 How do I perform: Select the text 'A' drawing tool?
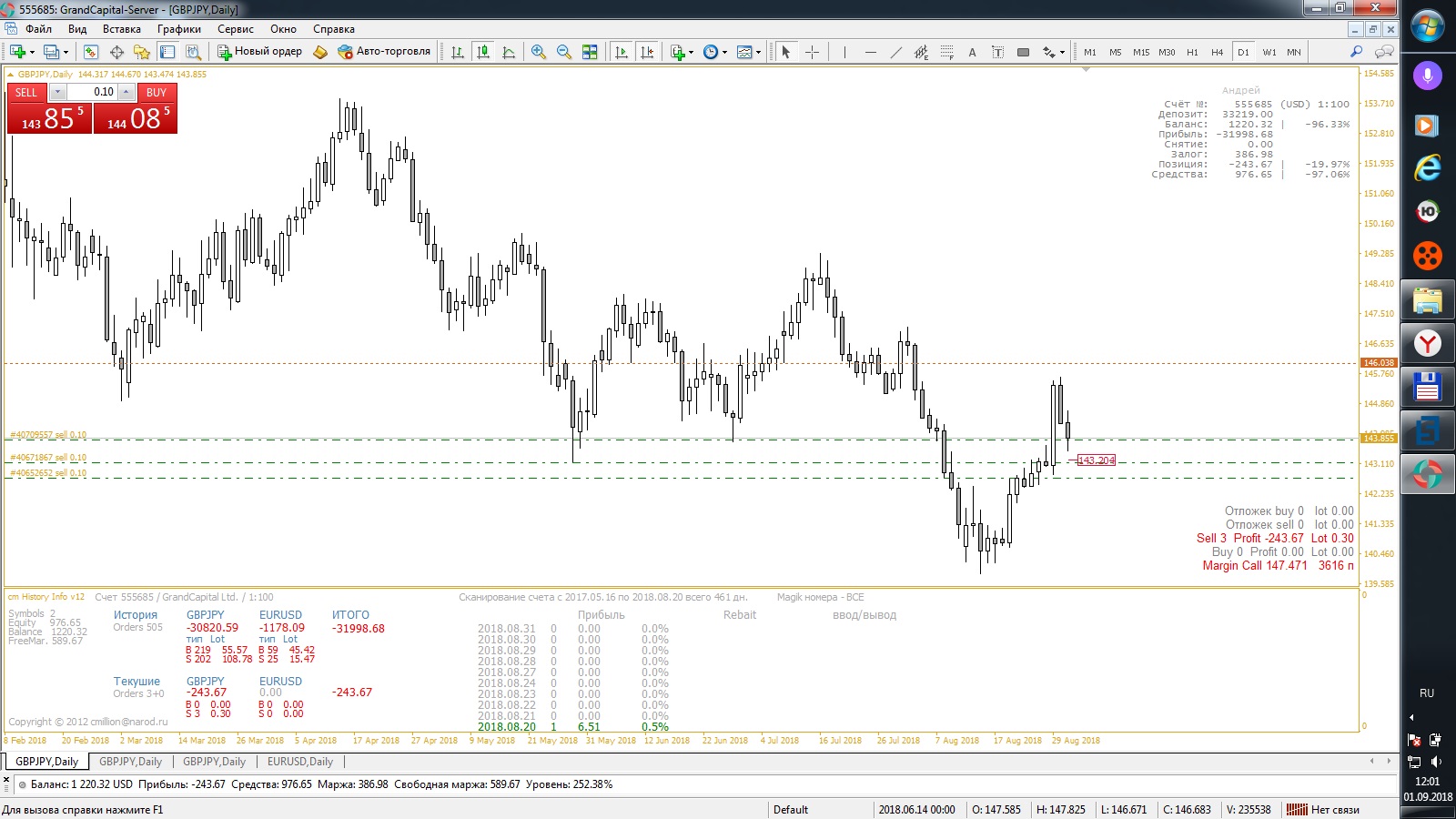coord(972,52)
